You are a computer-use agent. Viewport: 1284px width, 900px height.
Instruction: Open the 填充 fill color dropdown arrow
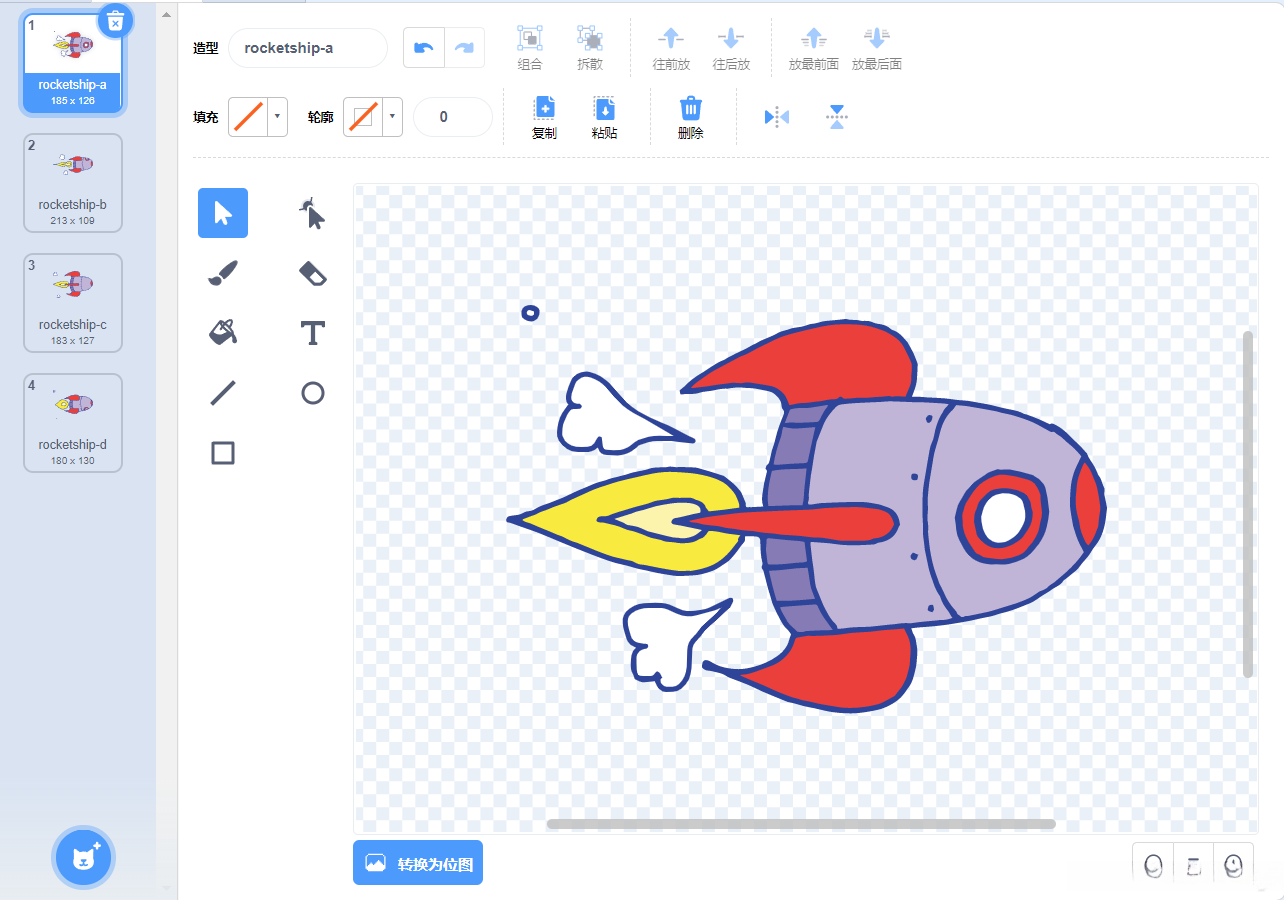click(x=277, y=117)
